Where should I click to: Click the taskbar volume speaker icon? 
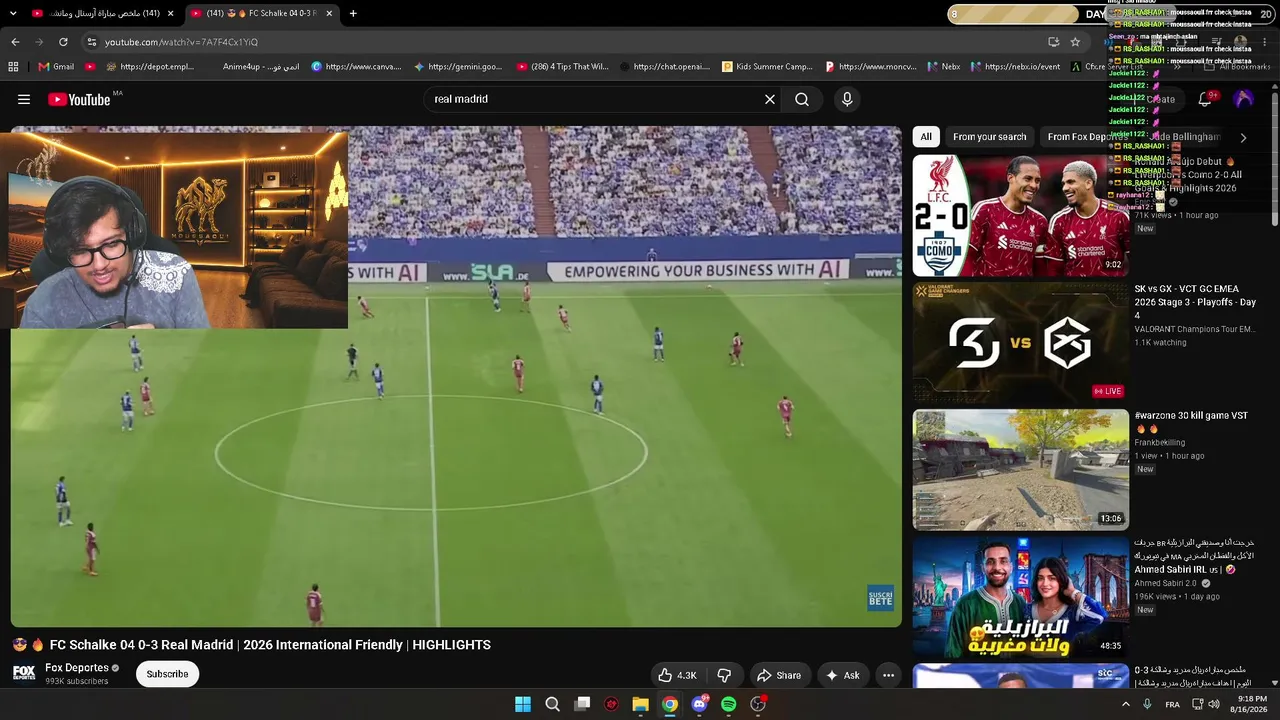coord(1214,704)
